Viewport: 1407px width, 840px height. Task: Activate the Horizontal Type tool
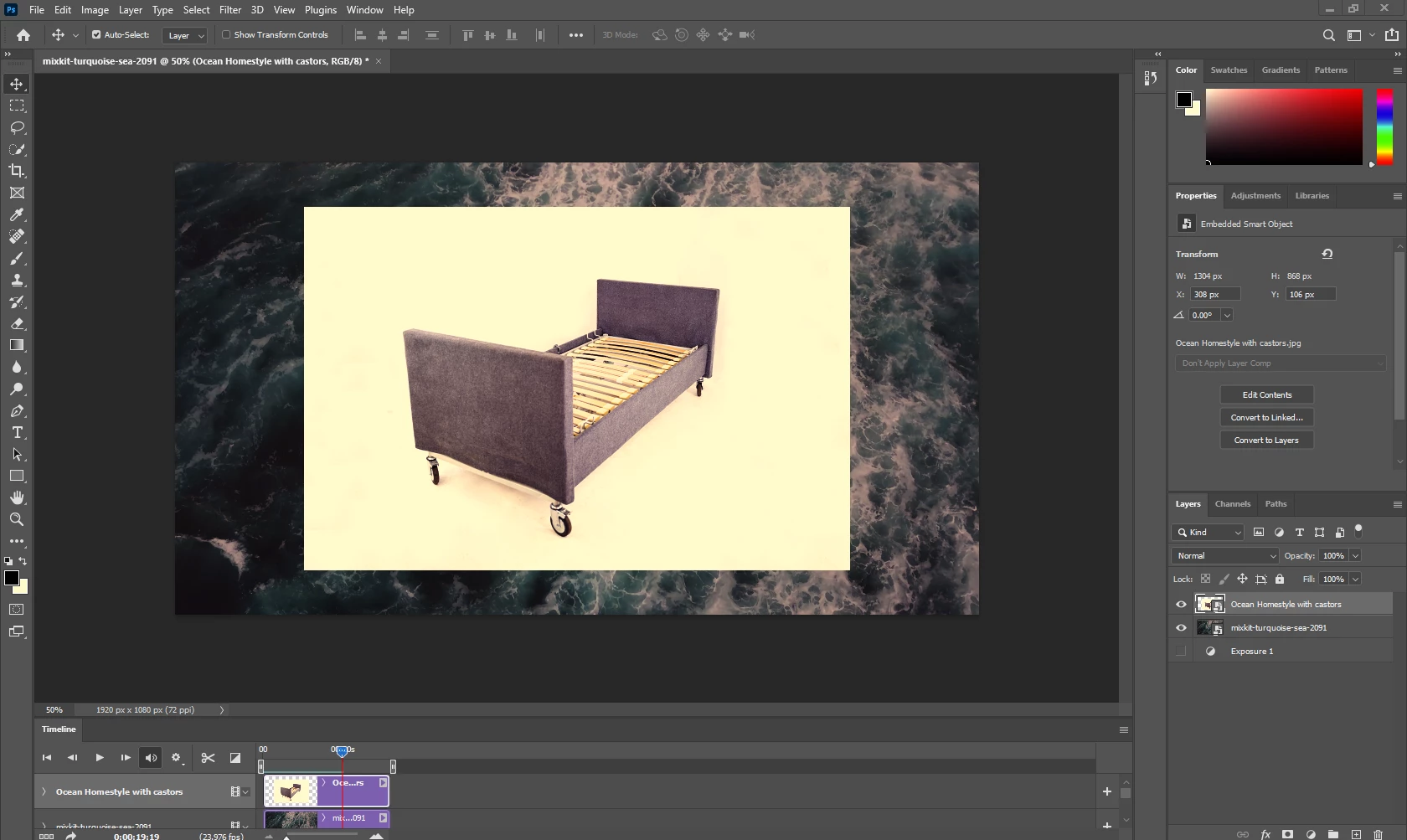click(x=17, y=432)
